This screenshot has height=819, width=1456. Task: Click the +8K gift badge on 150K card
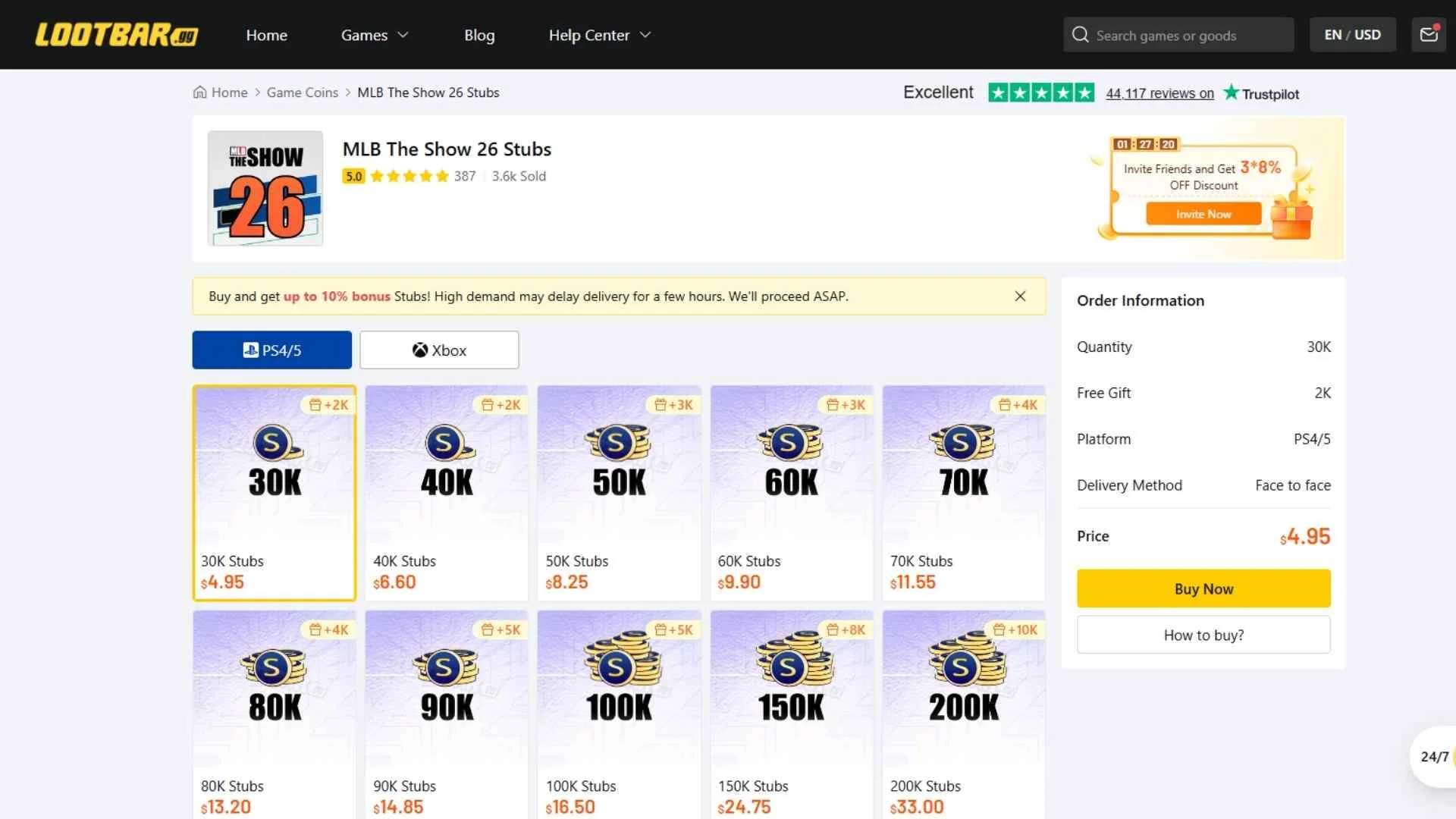click(846, 630)
